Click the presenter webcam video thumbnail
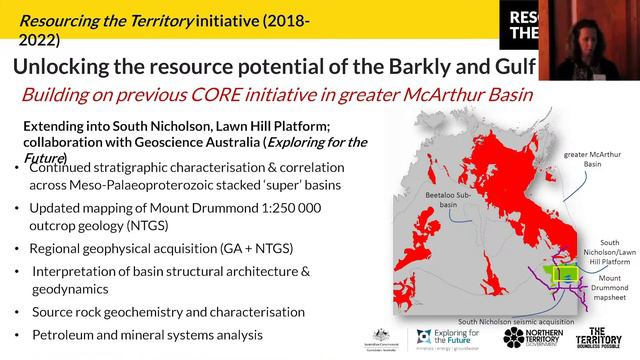This screenshot has height=360, width=640. [589, 40]
